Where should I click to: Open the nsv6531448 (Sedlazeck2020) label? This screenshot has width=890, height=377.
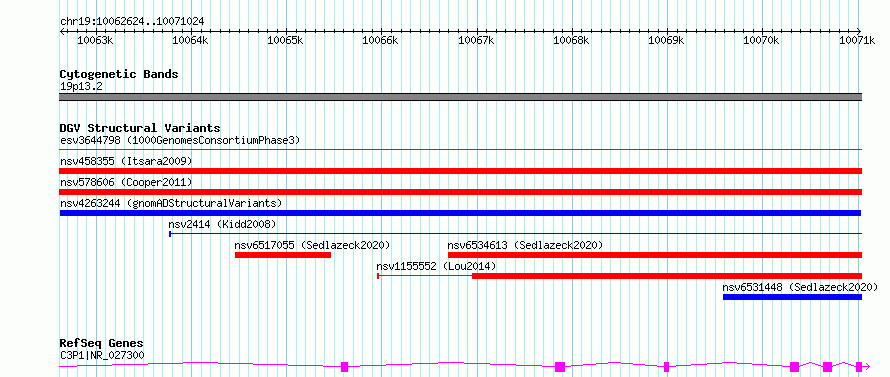click(x=800, y=287)
